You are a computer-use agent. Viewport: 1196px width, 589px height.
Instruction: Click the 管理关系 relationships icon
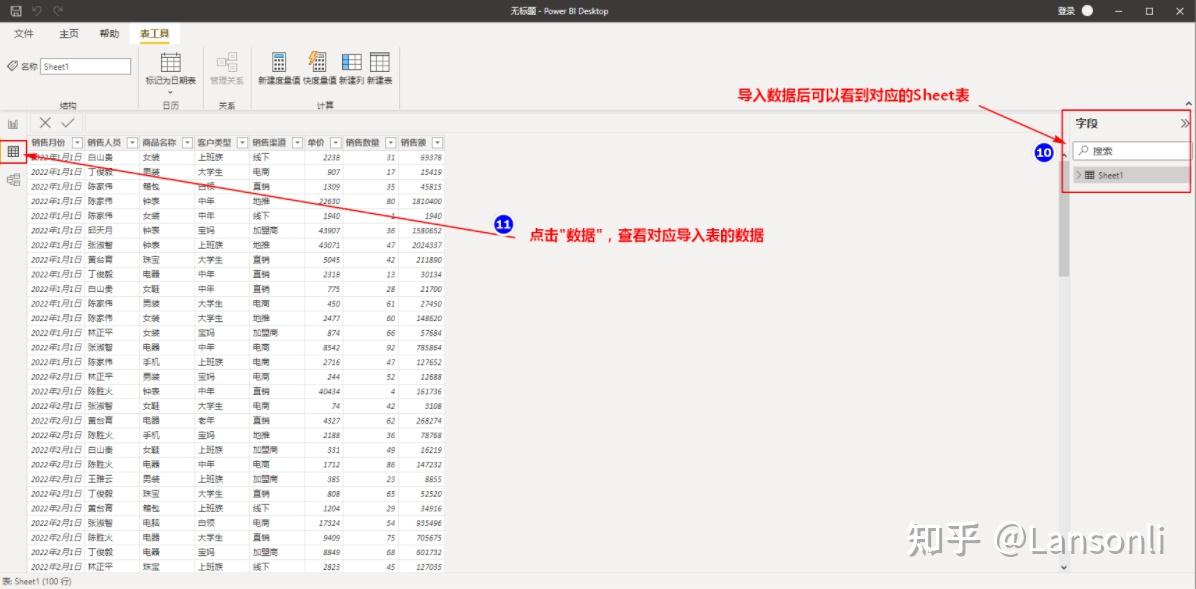pyautogui.click(x=227, y=63)
